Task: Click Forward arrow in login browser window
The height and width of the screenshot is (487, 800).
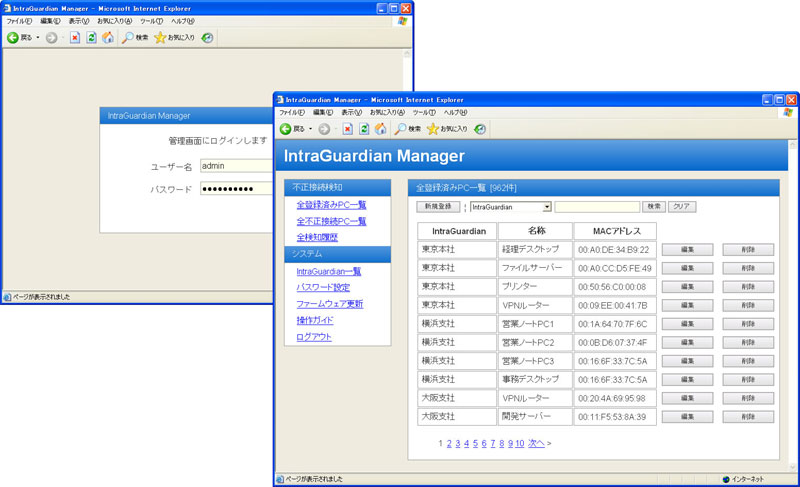Action: [x=52, y=38]
